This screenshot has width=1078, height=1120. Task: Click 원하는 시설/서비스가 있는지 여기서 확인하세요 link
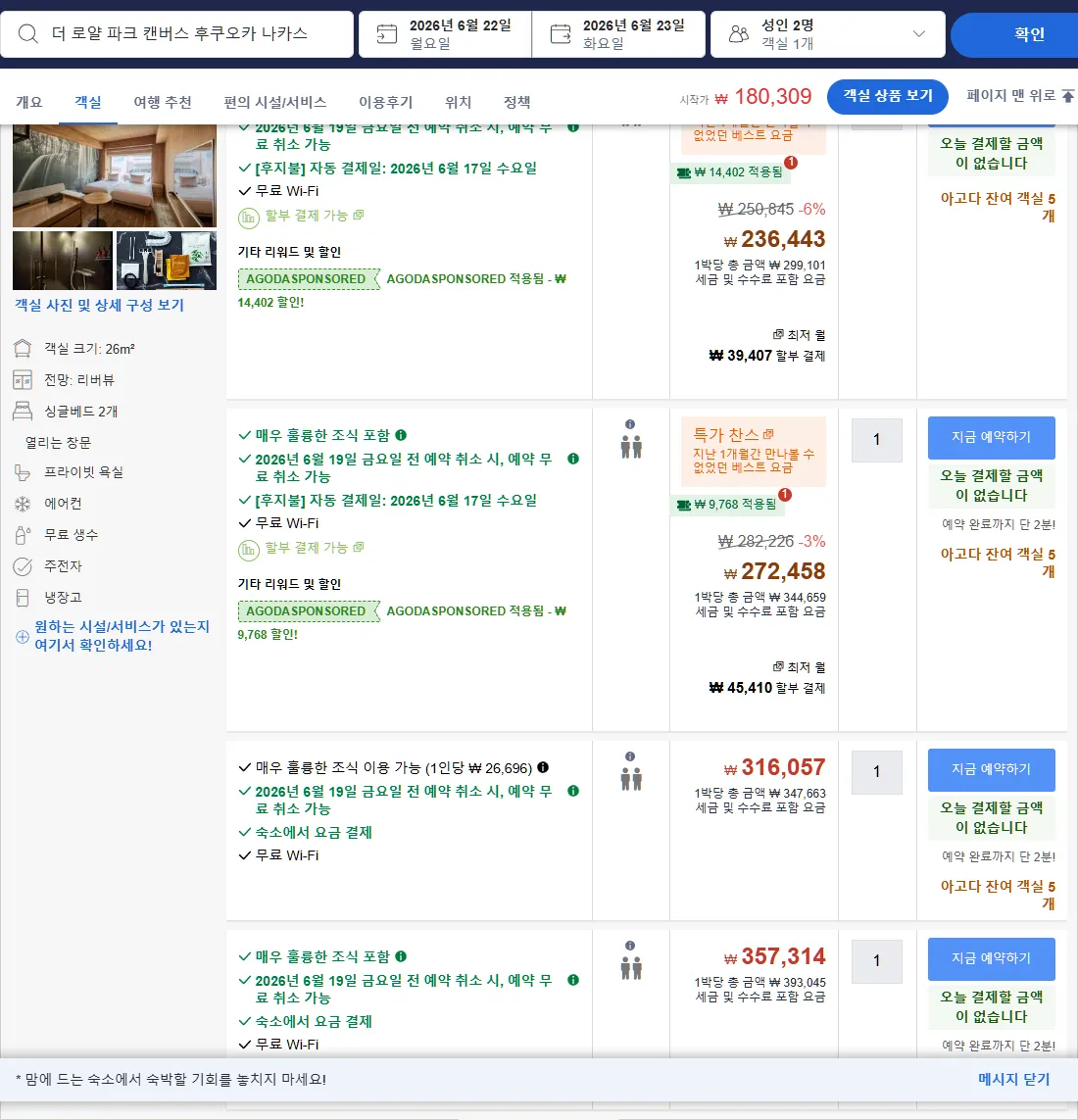[x=122, y=635]
